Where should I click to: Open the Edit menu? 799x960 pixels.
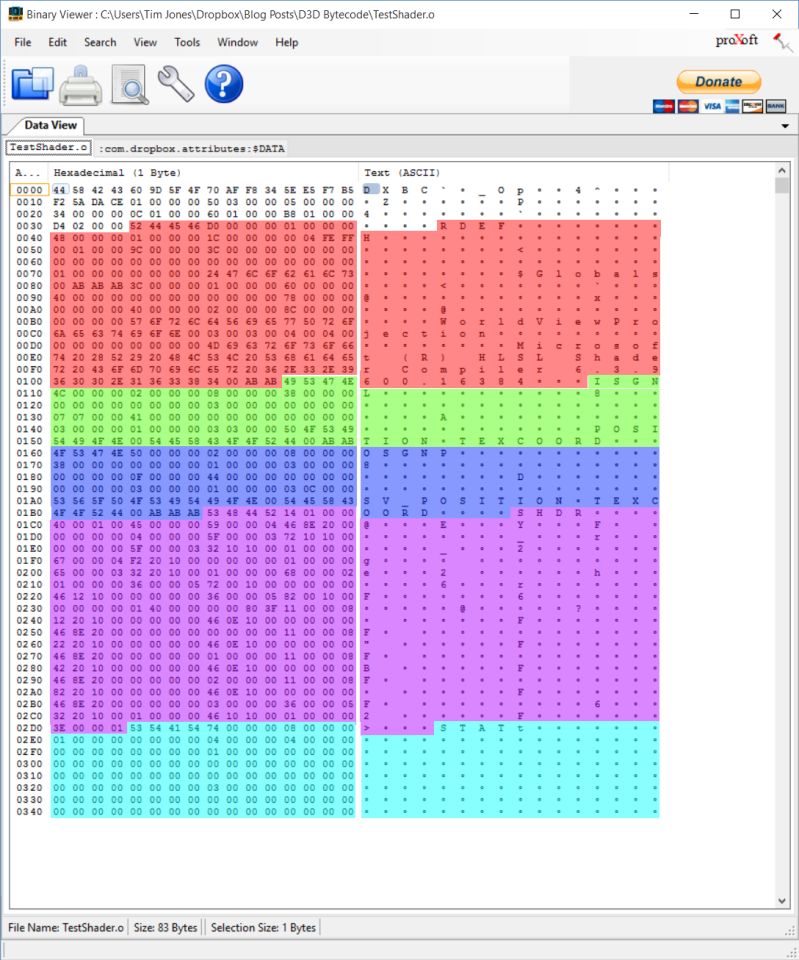[x=58, y=42]
